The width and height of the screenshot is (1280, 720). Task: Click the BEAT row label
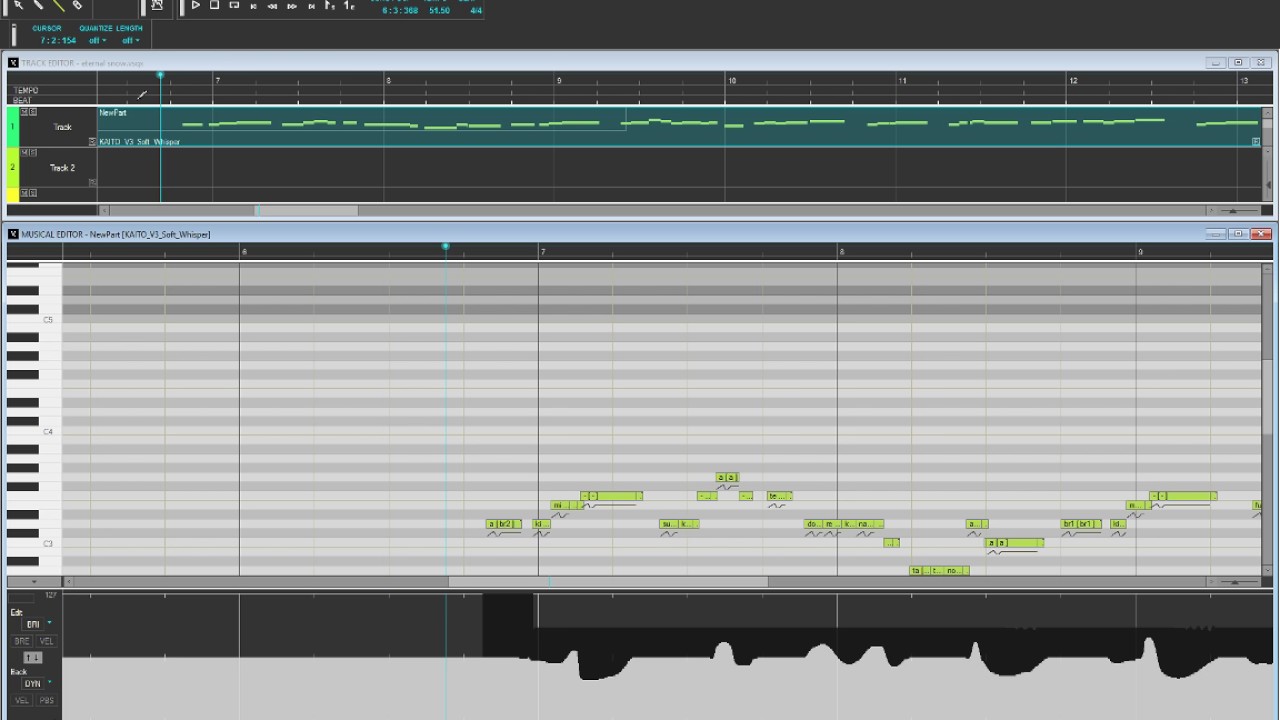pyautogui.click(x=23, y=100)
